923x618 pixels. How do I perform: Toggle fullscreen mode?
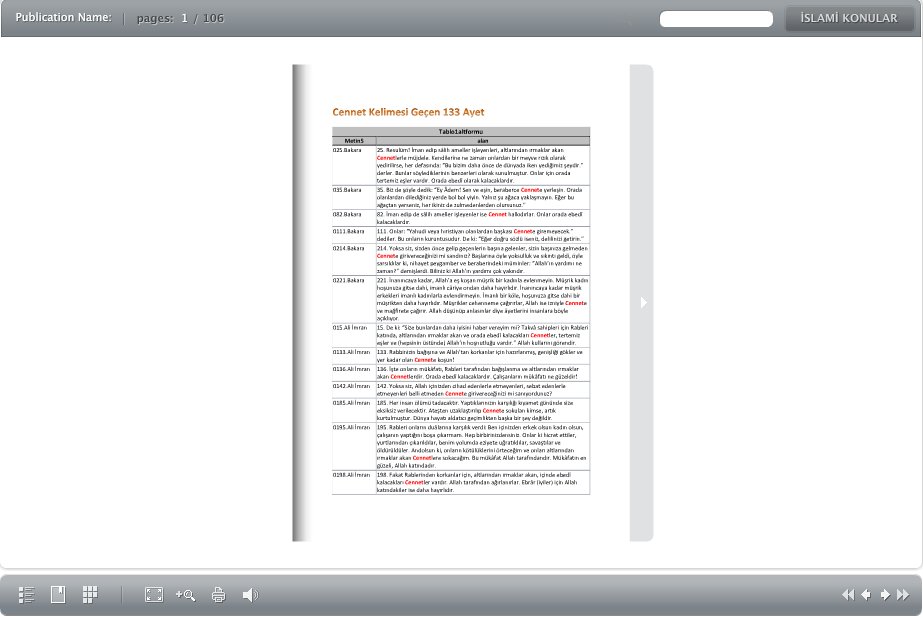pyautogui.click(x=154, y=595)
